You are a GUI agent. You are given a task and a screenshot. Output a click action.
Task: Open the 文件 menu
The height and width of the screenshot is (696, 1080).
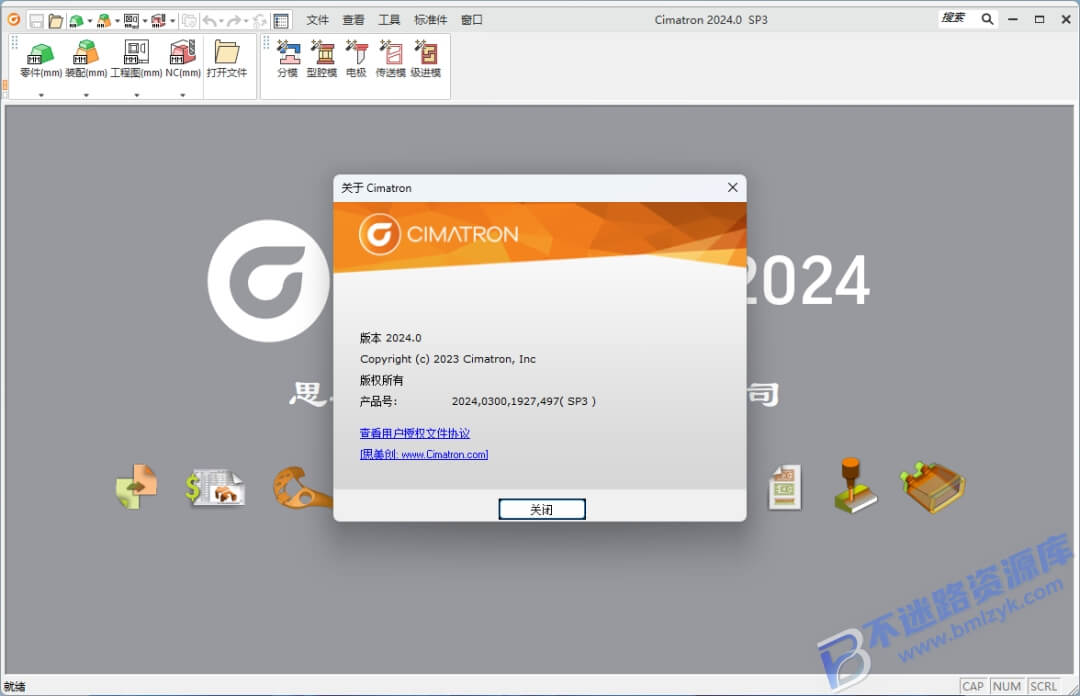318,20
